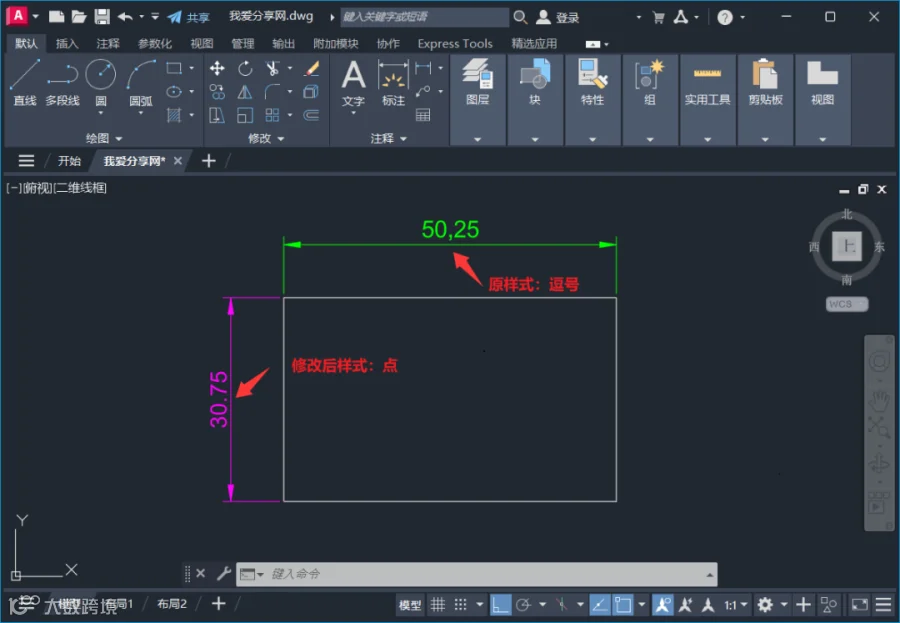Viewport: 900px width, 623px height.
Task: Click the Model (模型) space button
Action: pyautogui.click(x=410, y=605)
